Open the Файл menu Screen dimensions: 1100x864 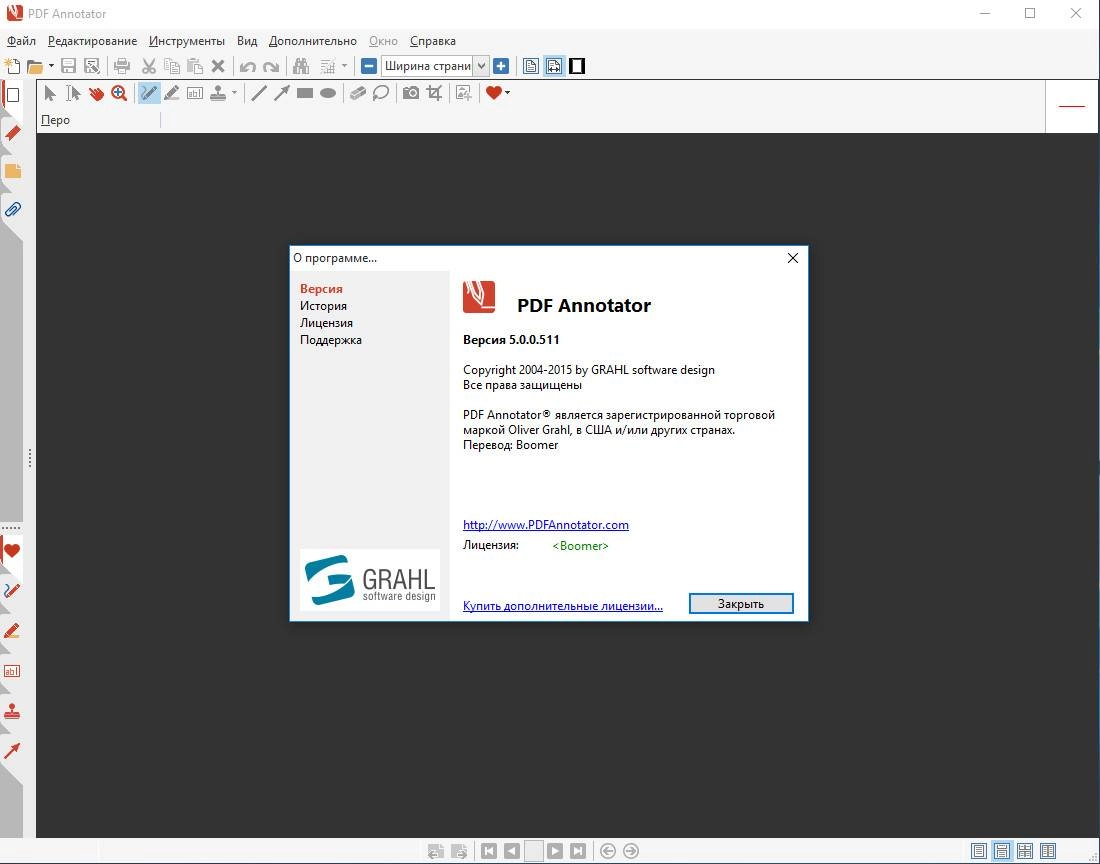pyautogui.click(x=21, y=41)
